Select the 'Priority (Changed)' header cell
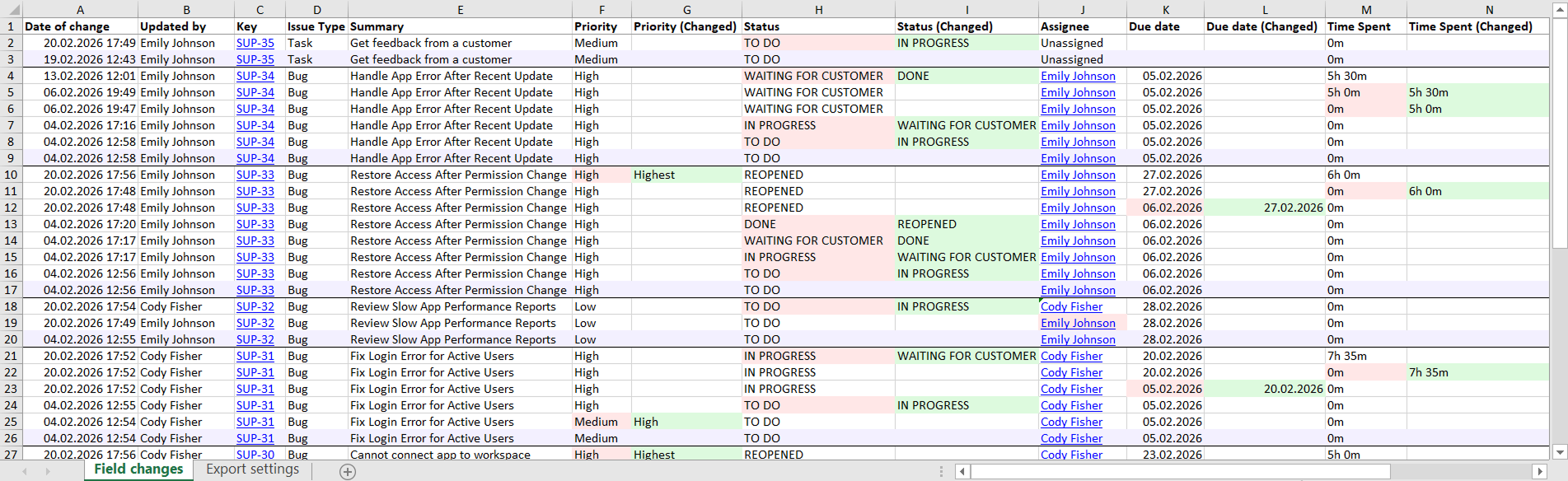 pyautogui.click(x=686, y=26)
